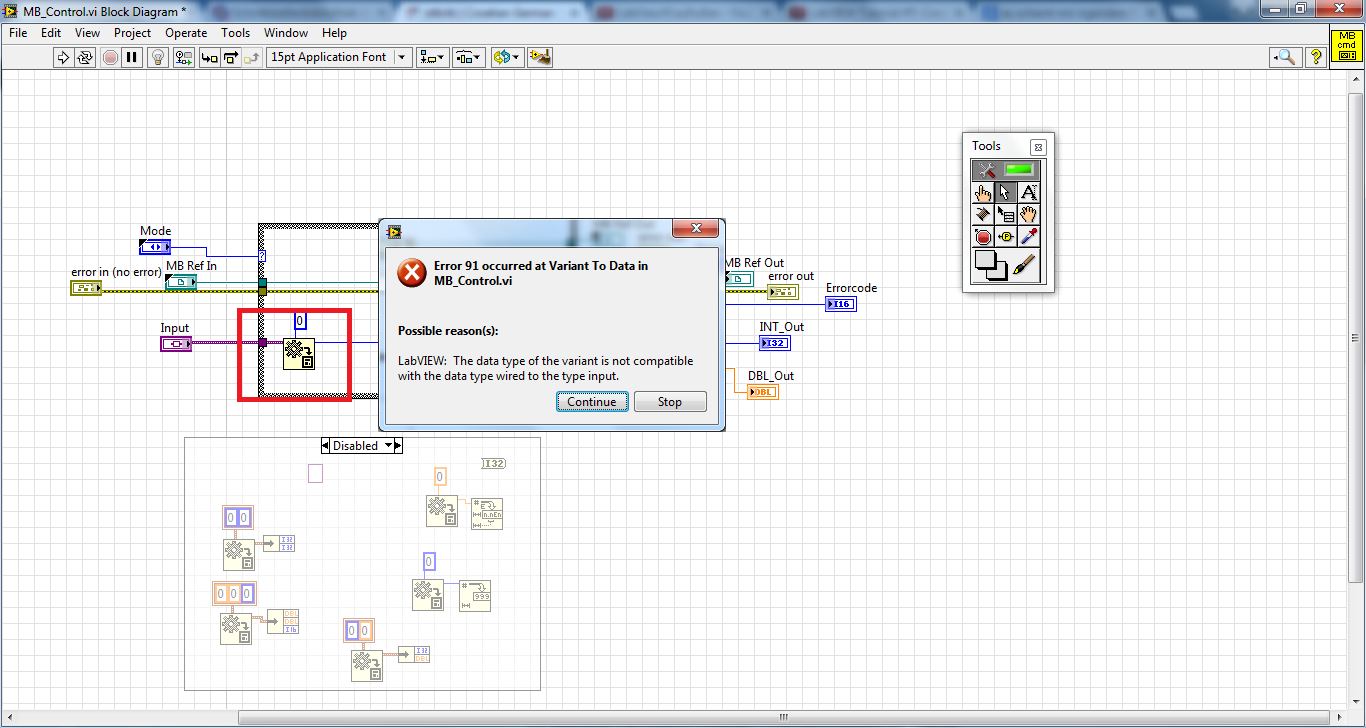The width and height of the screenshot is (1366, 728).
Task: Select the Operate Value hand tool
Action: 983,193
